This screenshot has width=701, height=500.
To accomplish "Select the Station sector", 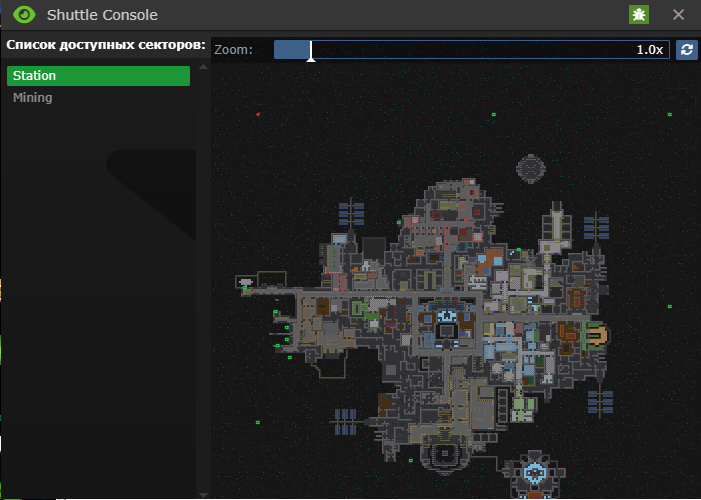I will coord(98,76).
